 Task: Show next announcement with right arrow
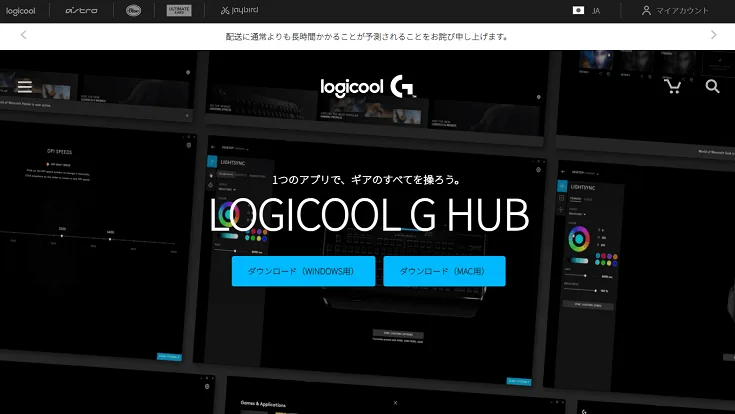coord(713,35)
